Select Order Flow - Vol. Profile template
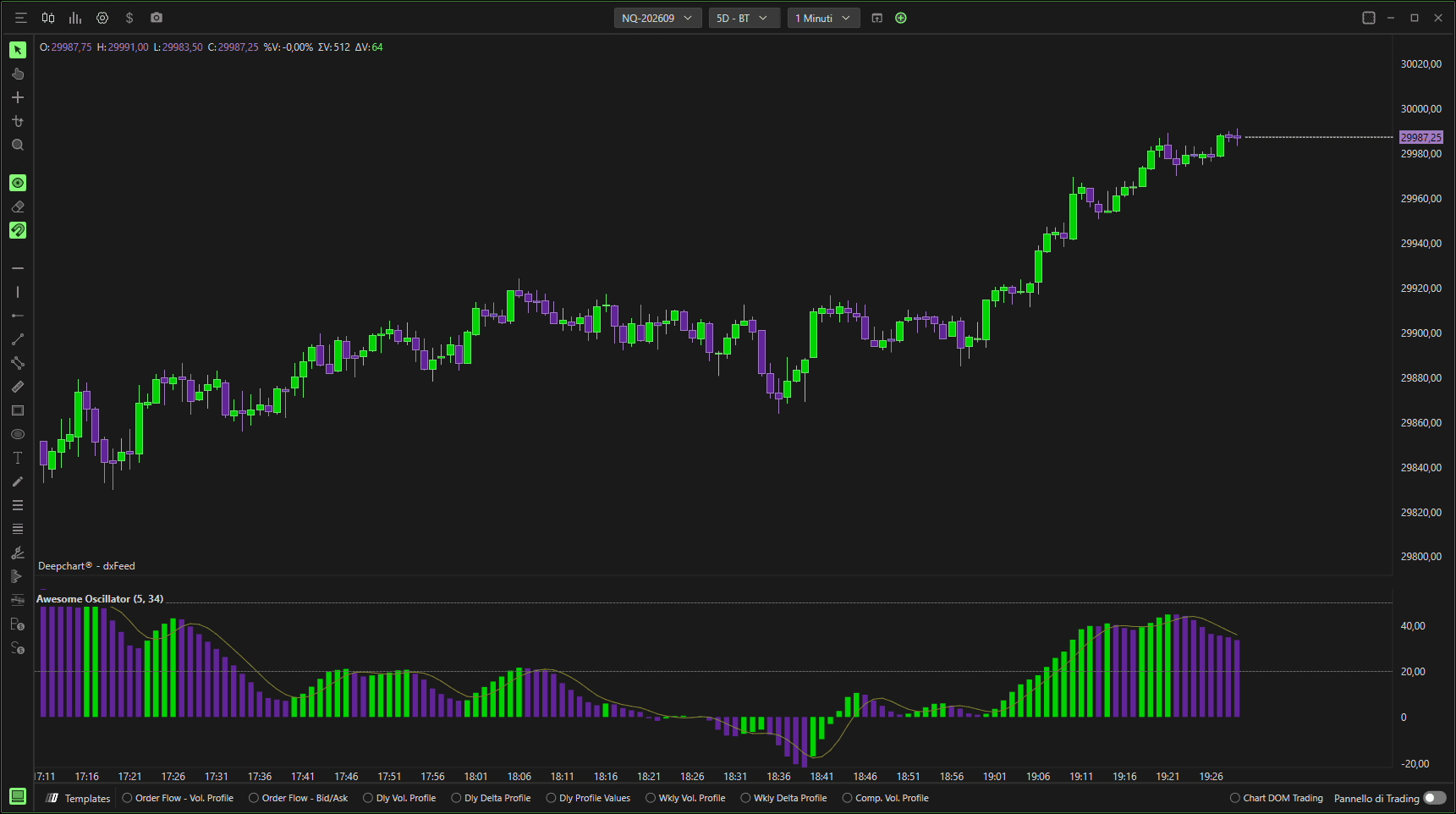The width and height of the screenshot is (1456, 814). point(178,798)
